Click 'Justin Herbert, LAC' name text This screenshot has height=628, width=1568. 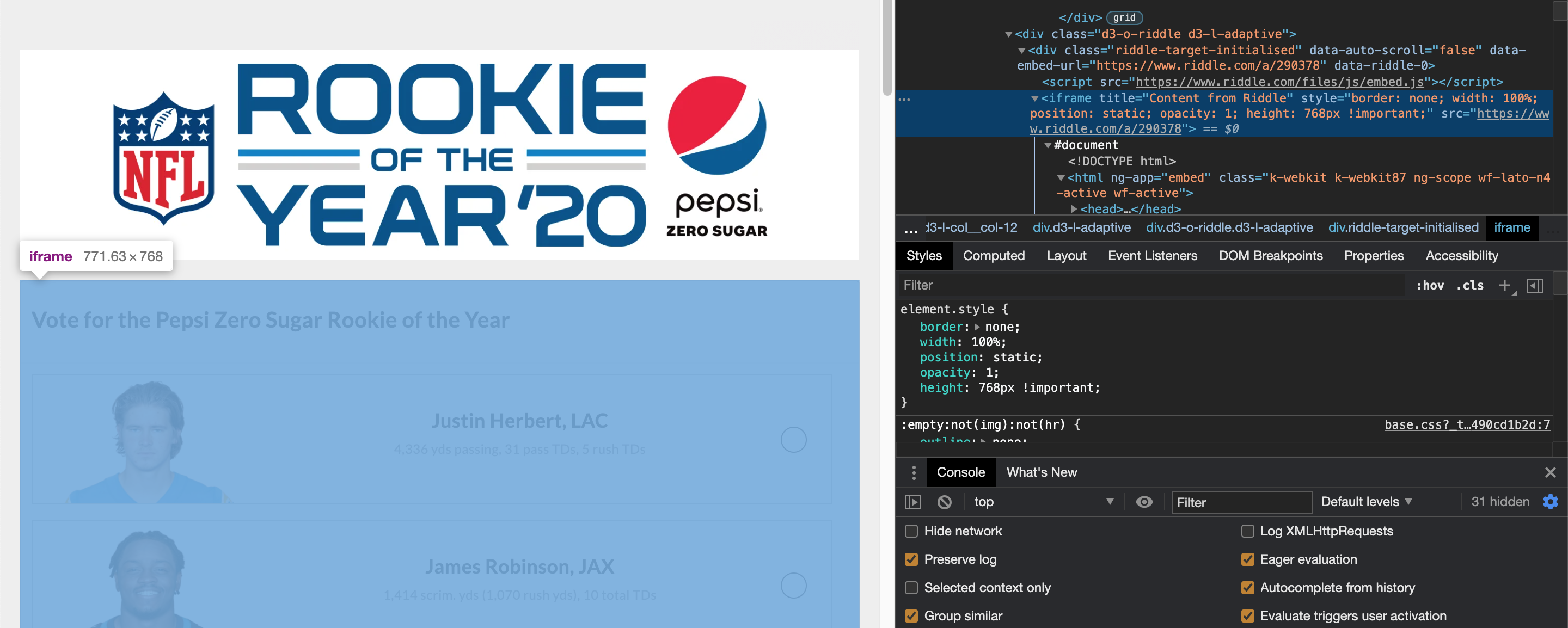[x=519, y=421]
